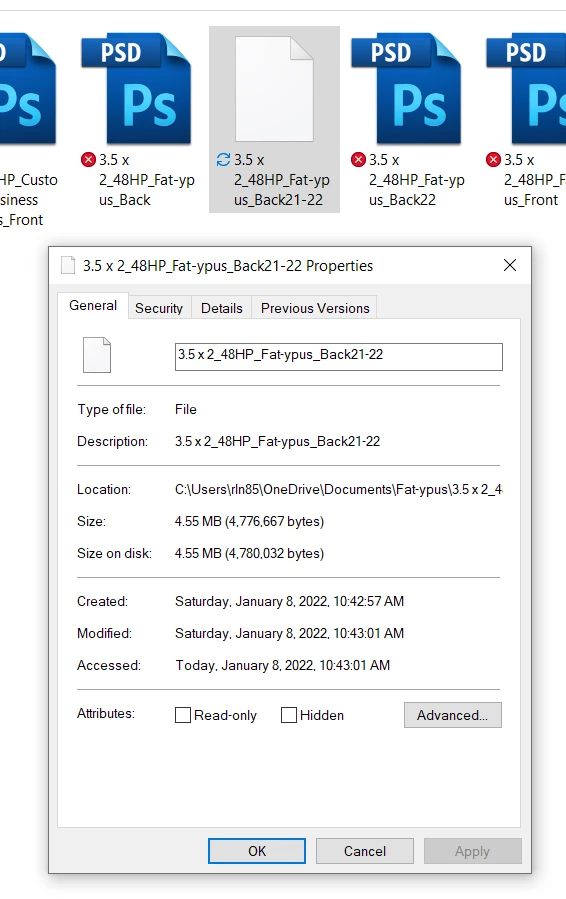Screen dimensions: 566x899
Task: Click the Modified date value
Action: [290, 634]
